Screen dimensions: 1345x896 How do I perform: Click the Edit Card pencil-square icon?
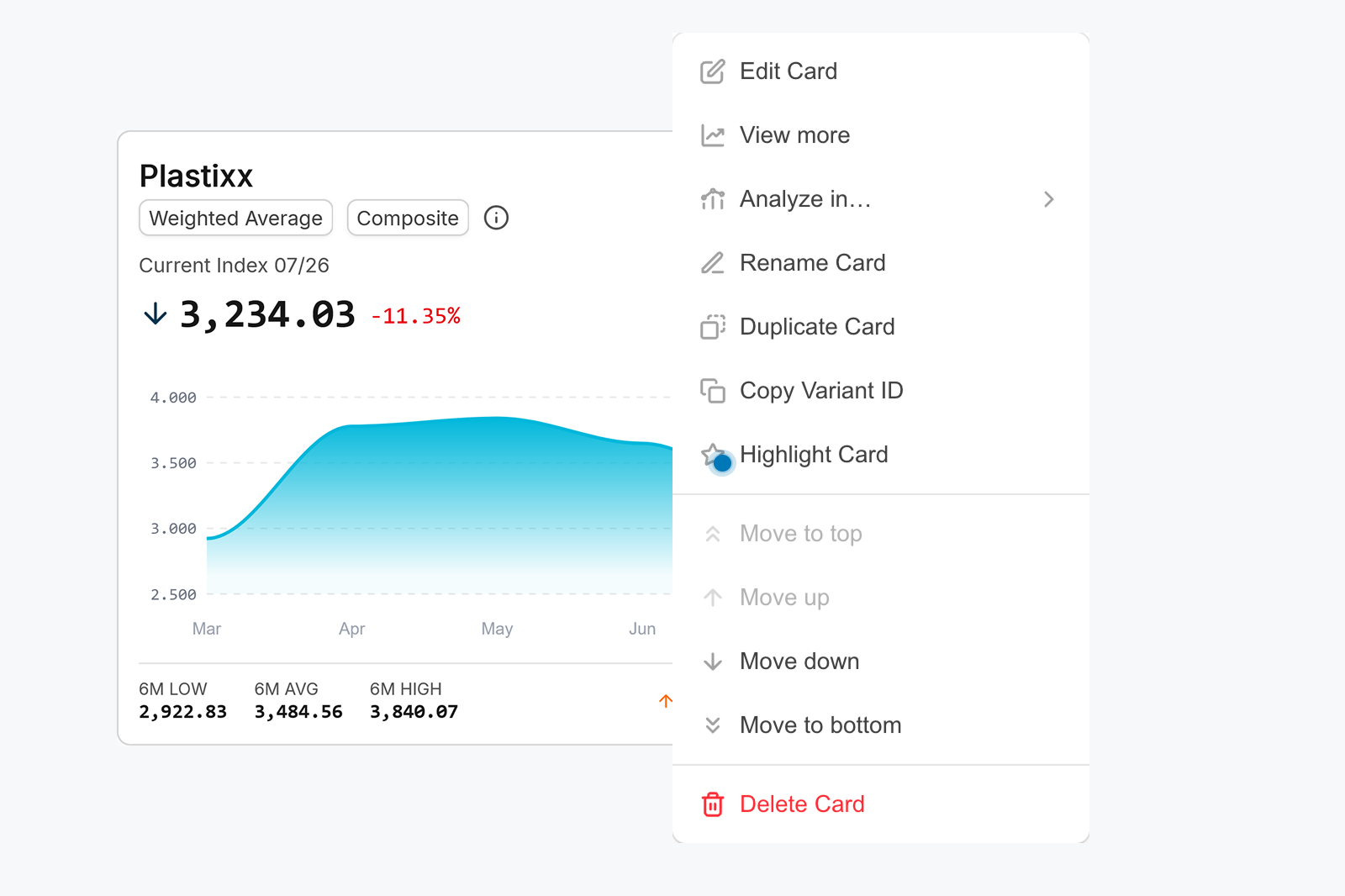tap(713, 71)
